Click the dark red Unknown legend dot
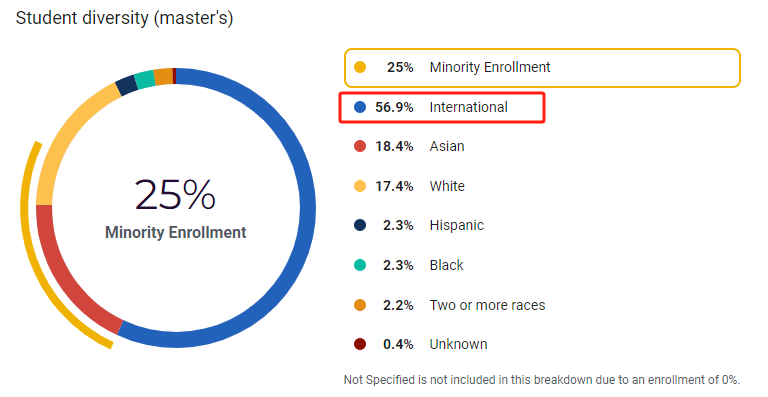Screen dimensions: 768x397 click(360, 345)
